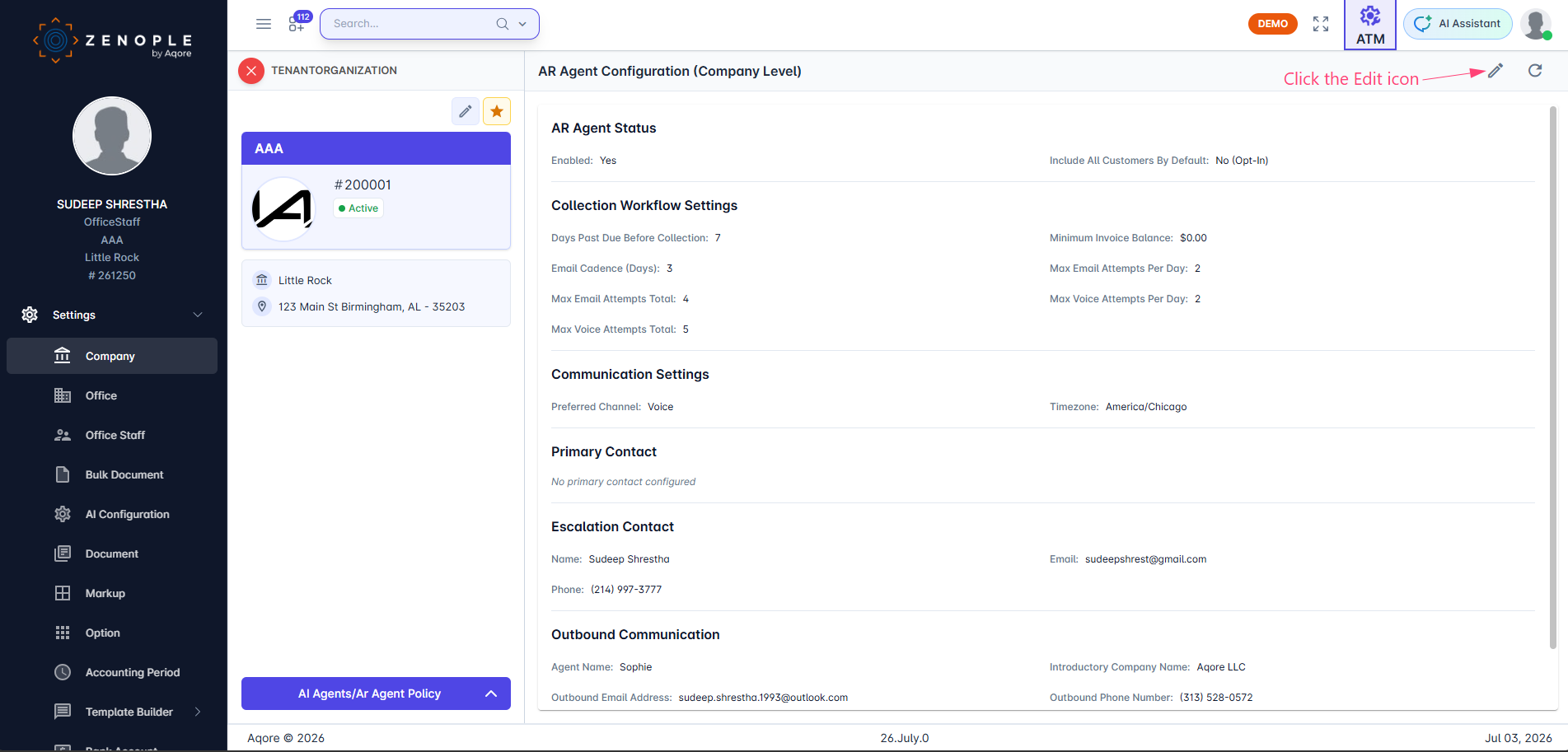Click the DEMO badge button
Screen dimensions: 1568x752
coord(1273,24)
